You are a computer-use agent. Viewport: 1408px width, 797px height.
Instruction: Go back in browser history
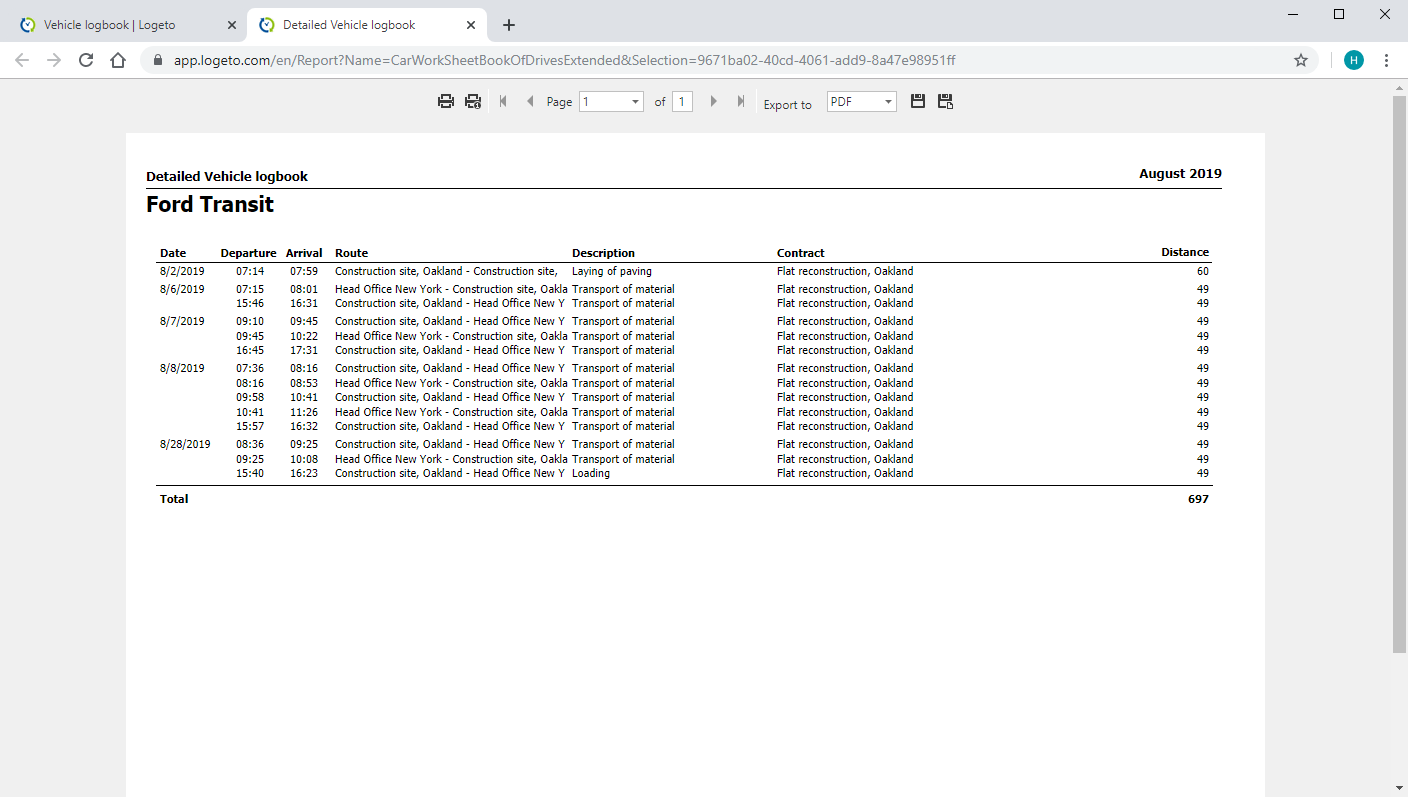coord(22,60)
